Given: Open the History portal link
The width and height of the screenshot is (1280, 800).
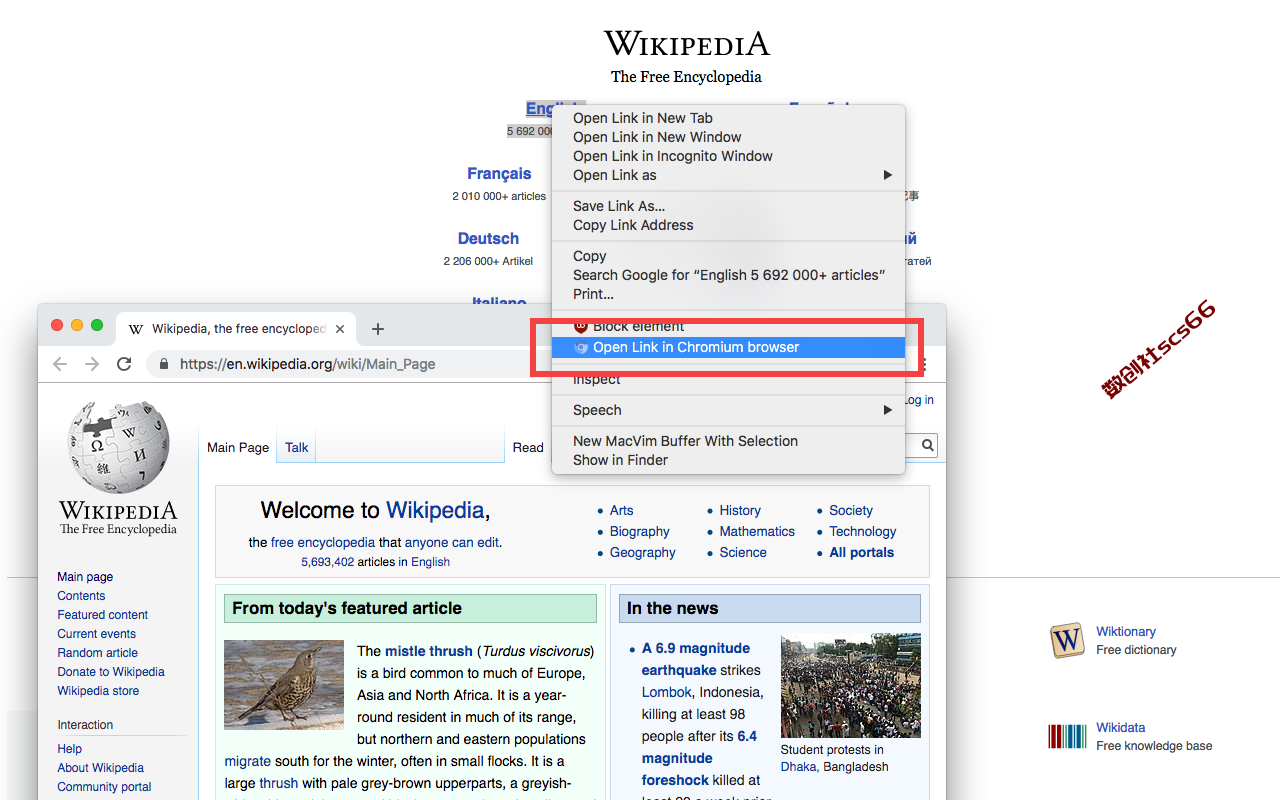Looking at the screenshot, I should 740,511.
